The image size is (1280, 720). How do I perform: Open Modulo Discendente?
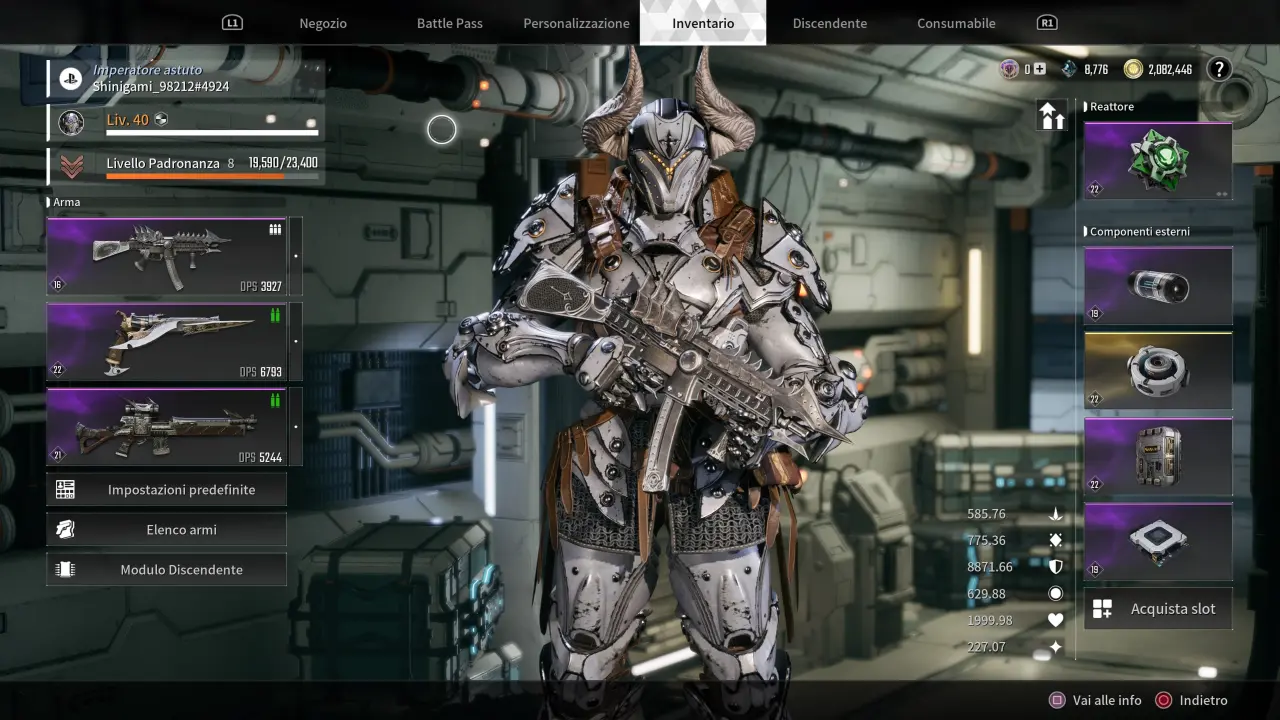[x=167, y=569]
